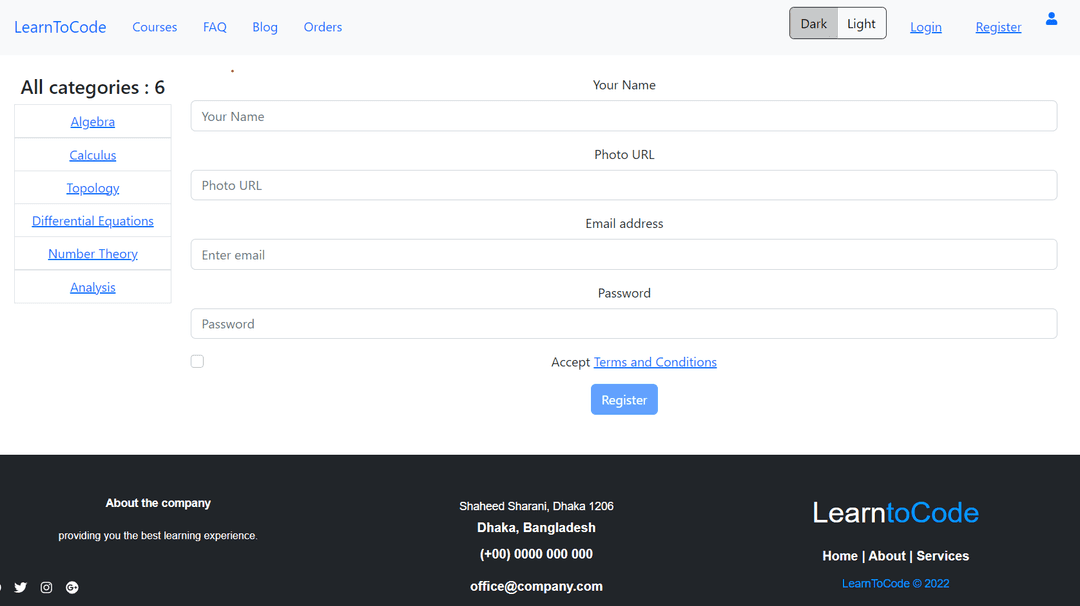Go to the Login page
Viewport: 1080px width, 606px height.
pos(925,27)
